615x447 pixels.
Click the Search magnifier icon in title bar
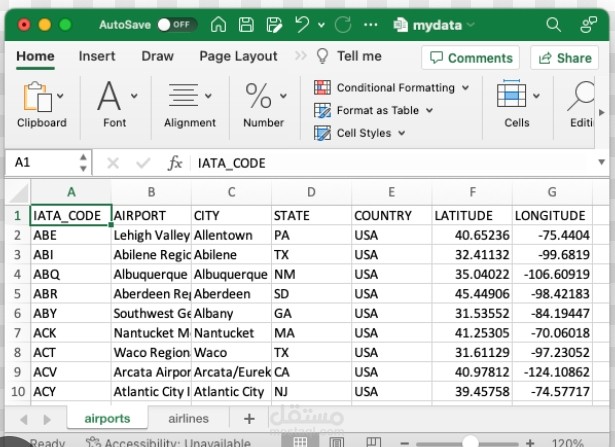[x=553, y=25]
